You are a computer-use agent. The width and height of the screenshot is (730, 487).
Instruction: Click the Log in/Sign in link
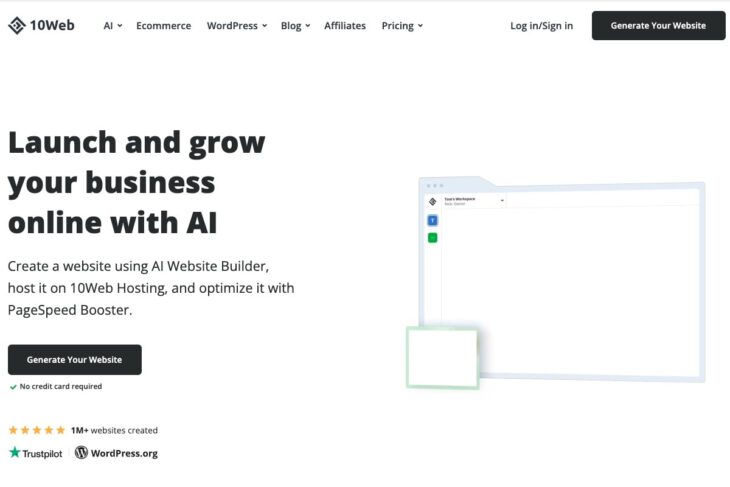pos(541,26)
